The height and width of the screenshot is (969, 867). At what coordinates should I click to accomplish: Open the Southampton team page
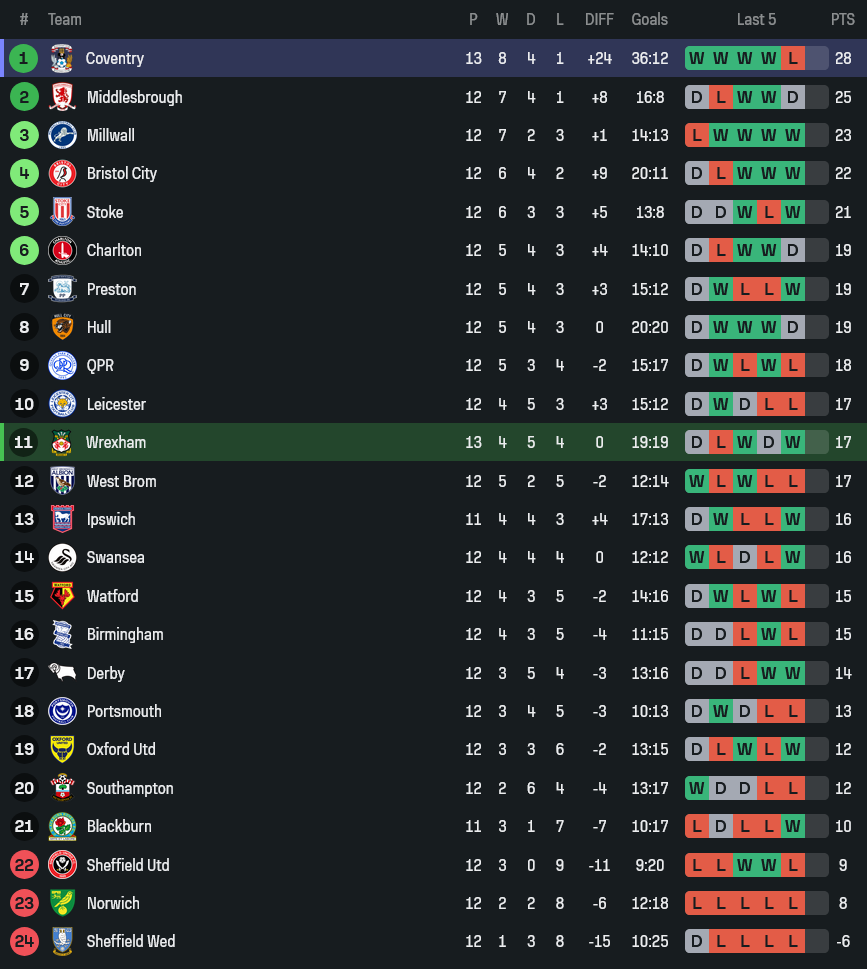[130, 788]
